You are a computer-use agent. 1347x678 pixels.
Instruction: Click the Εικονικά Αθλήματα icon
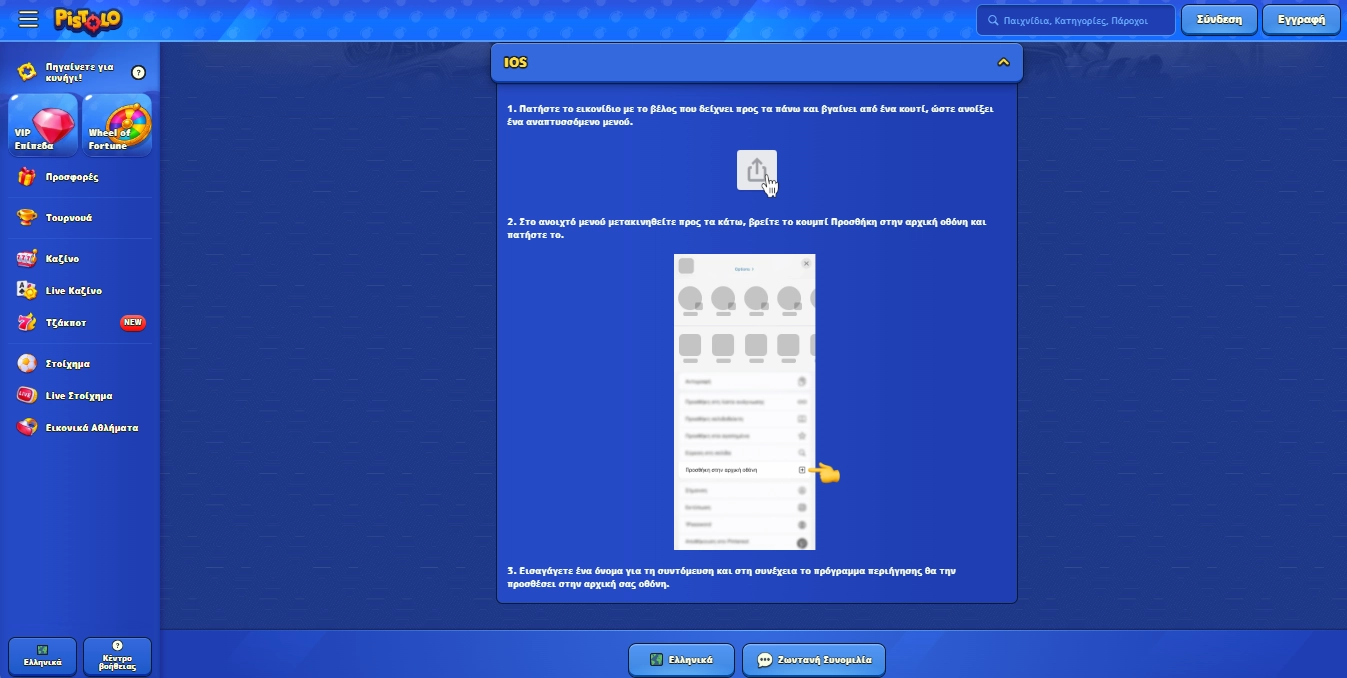coord(27,428)
